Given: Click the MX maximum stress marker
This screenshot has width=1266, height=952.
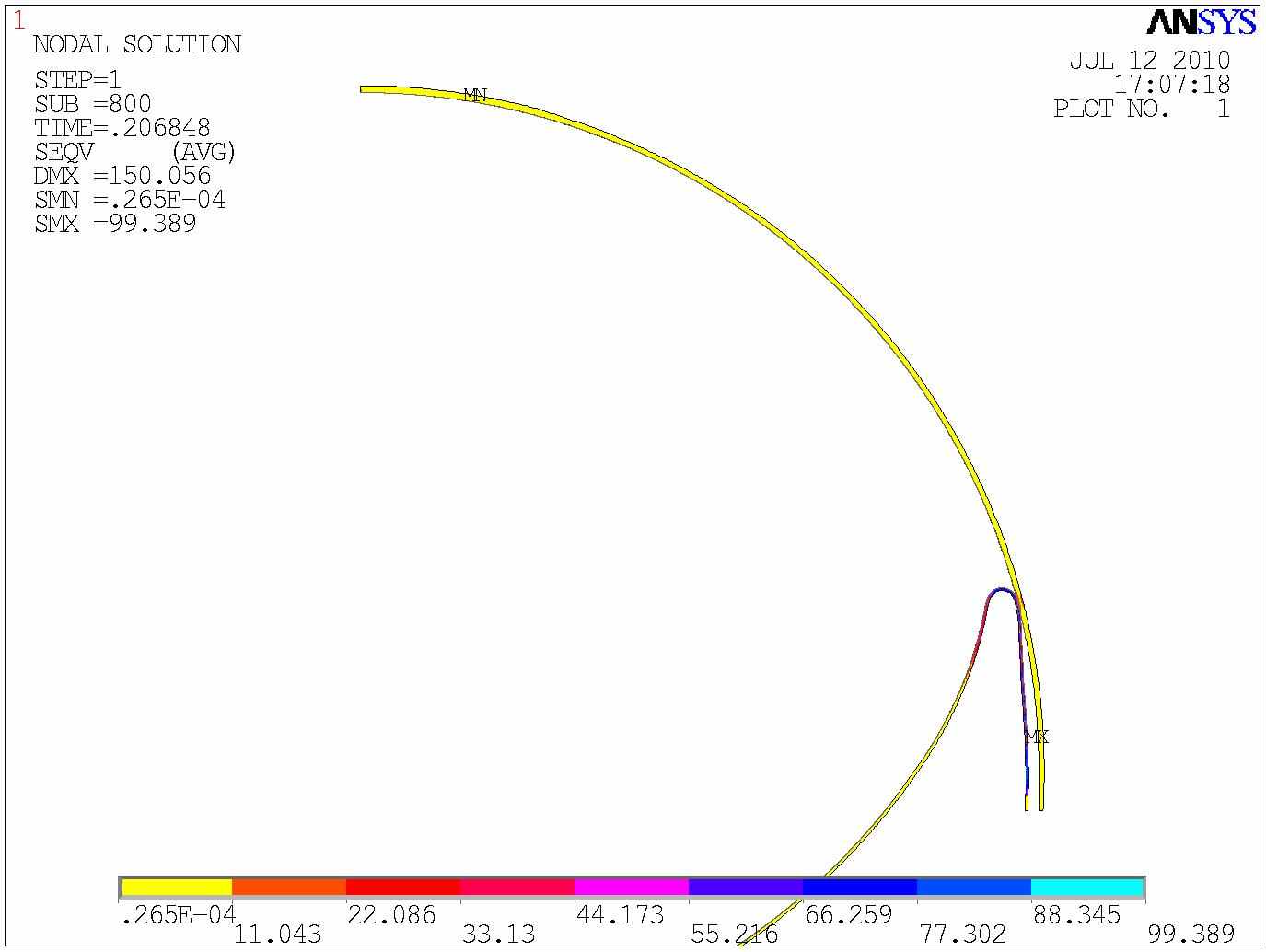Looking at the screenshot, I should click(1037, 737).
